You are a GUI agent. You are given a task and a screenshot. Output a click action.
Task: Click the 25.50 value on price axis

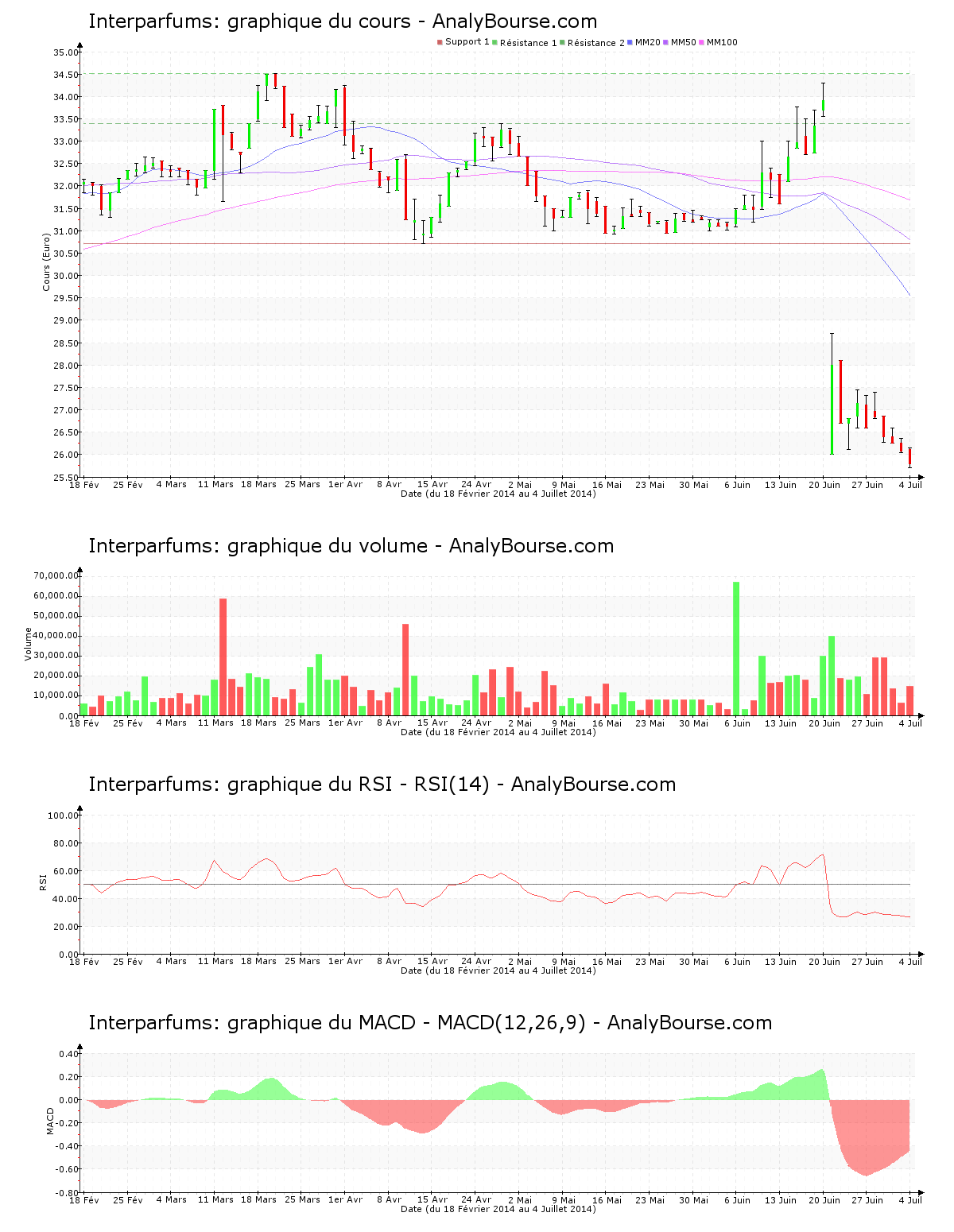(x=65, y=478)
